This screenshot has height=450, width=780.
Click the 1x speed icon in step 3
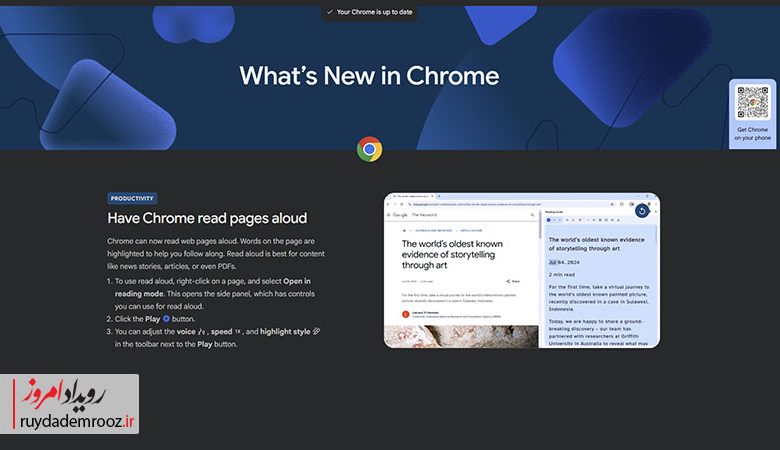238,331
